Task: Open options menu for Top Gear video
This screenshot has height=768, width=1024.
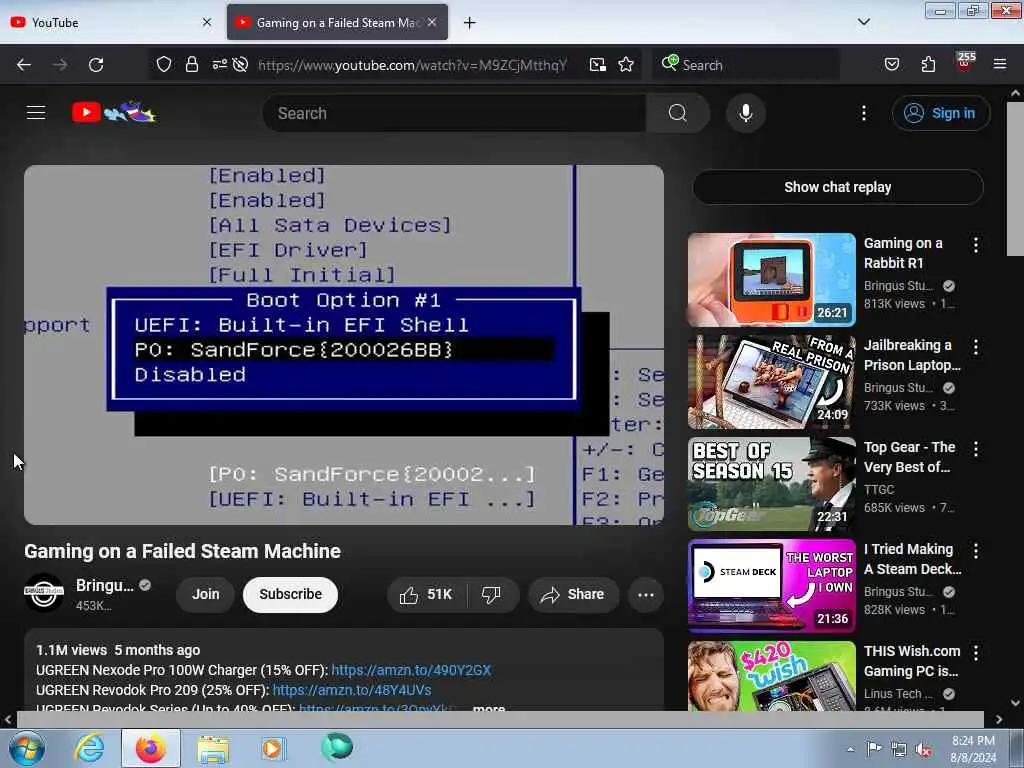Action: coord(976,449)
